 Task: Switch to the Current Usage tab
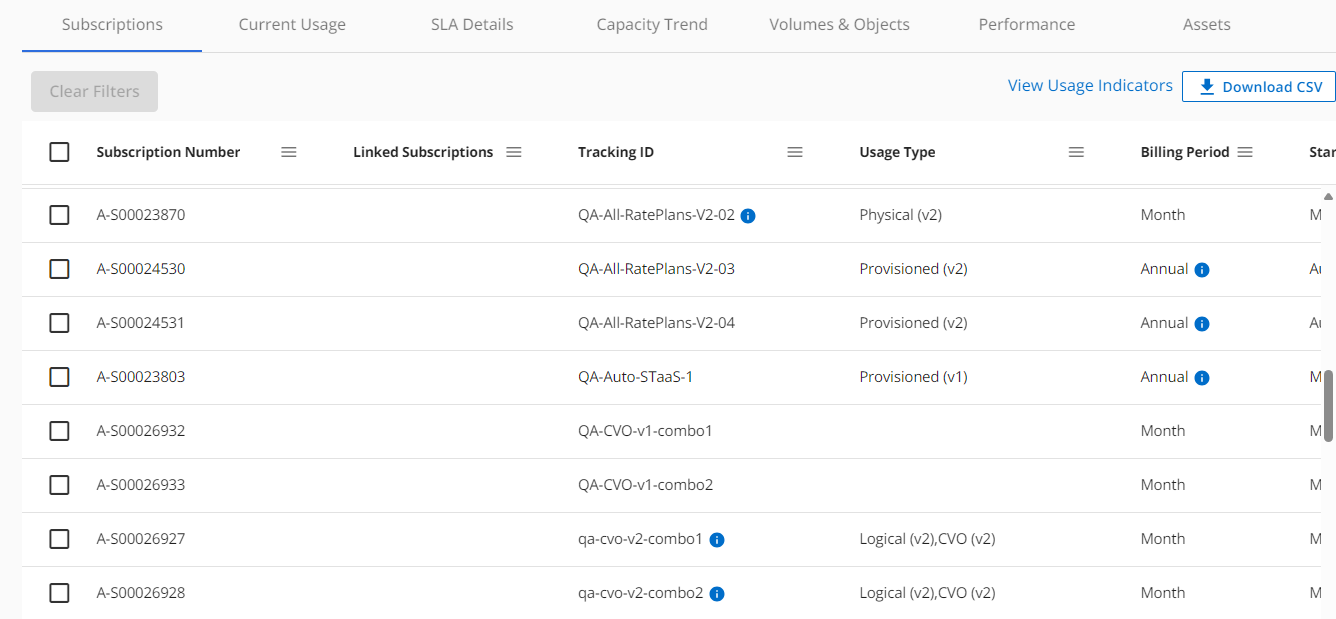[x=292, y=25]
